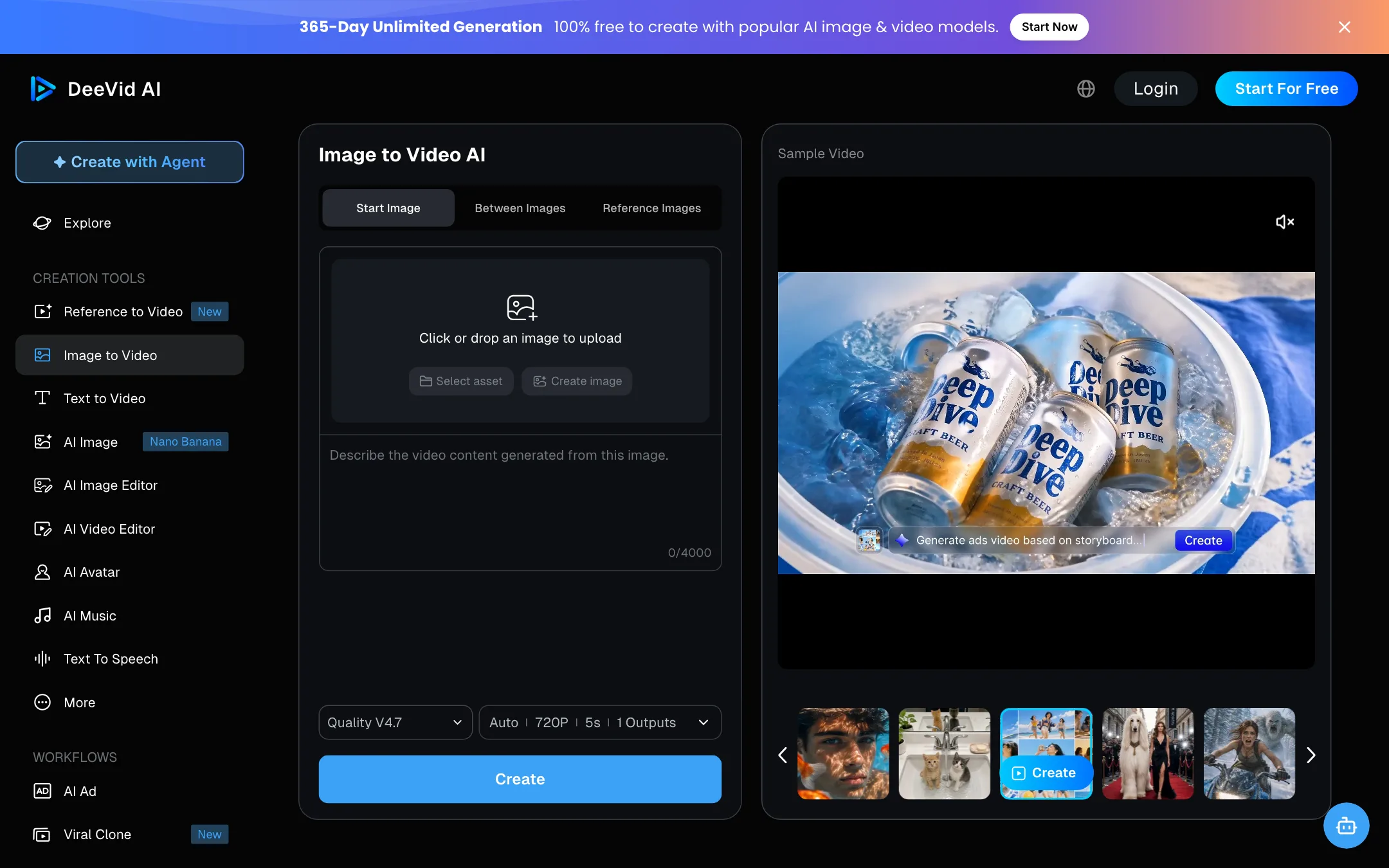Select the kittens in sink thumbnail
Image resolution: width=1389 pixels, height=868 pixels.
pos(945,754)
